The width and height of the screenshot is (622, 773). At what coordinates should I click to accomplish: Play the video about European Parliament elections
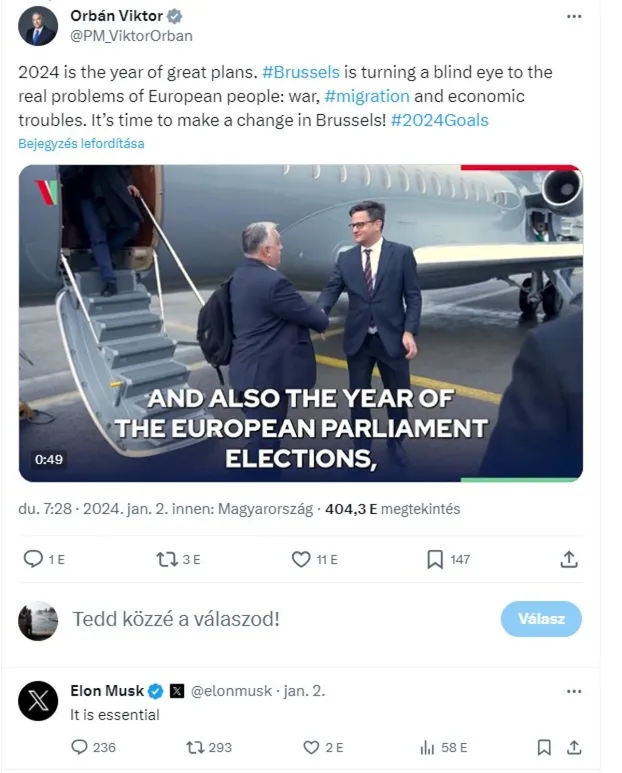(x=300, y=323)
